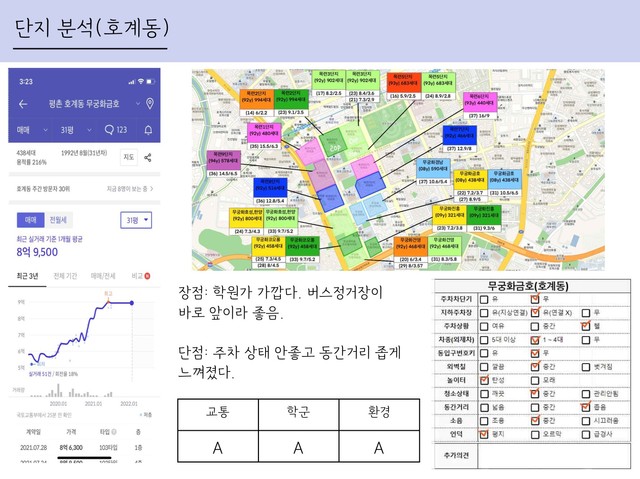Click the pink 440세대 map label
This screenshot has width=640, height=479.
(x=480, y=102)
